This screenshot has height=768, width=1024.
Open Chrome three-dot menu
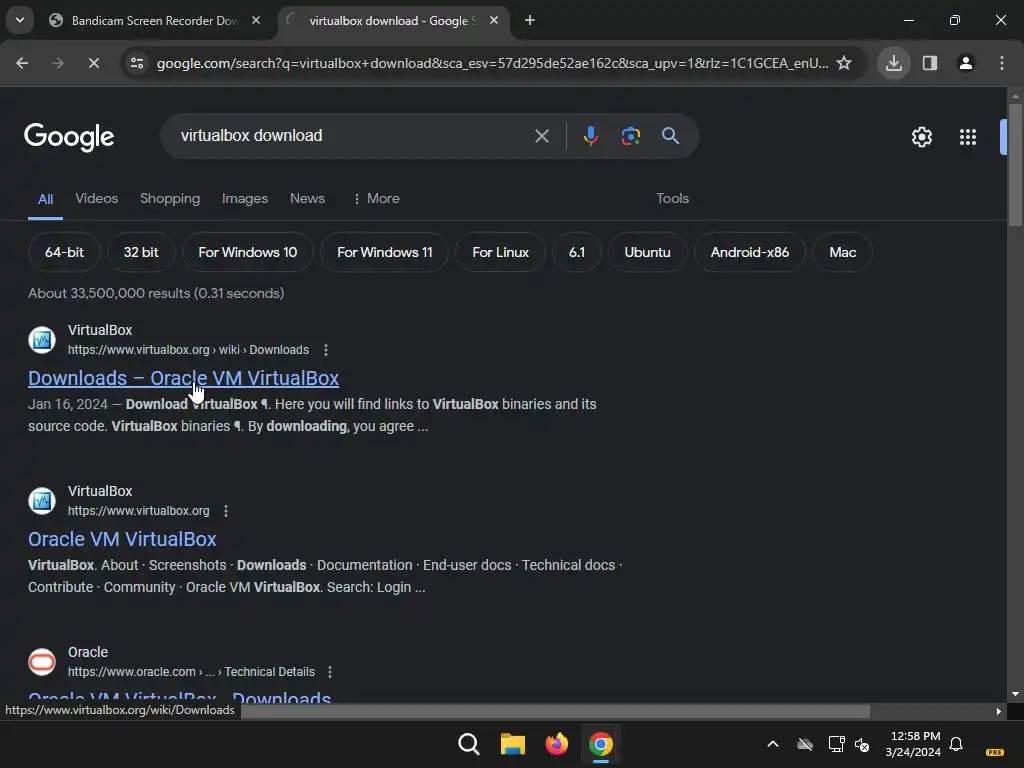point(1001,63)
